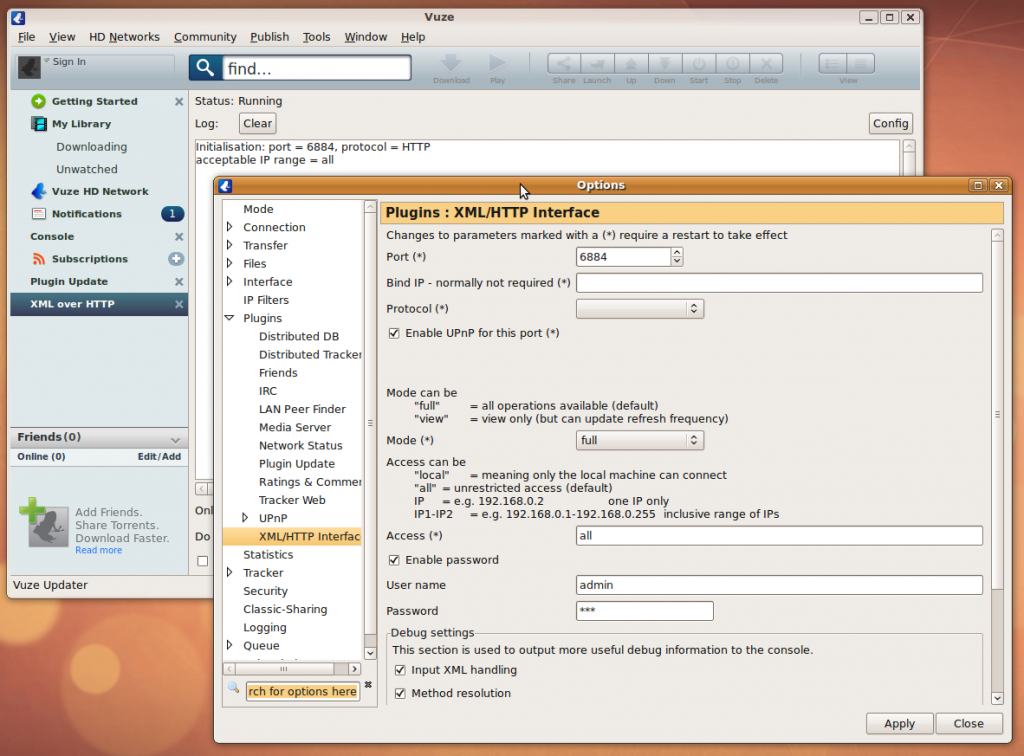Open the File menu

pos(26,37)
